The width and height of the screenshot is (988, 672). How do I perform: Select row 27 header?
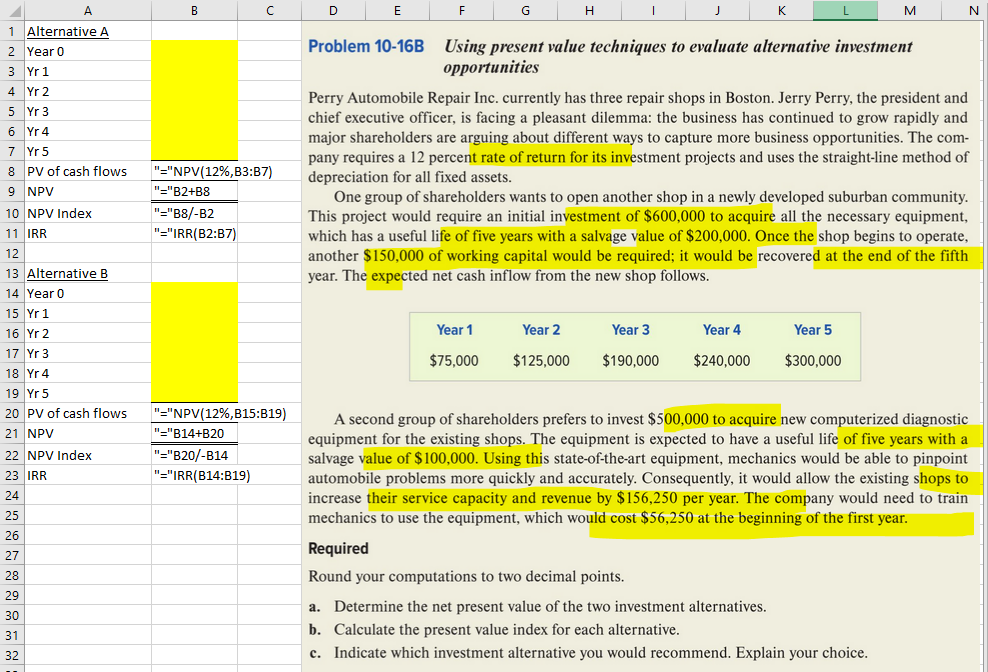[x=12, y=555]
